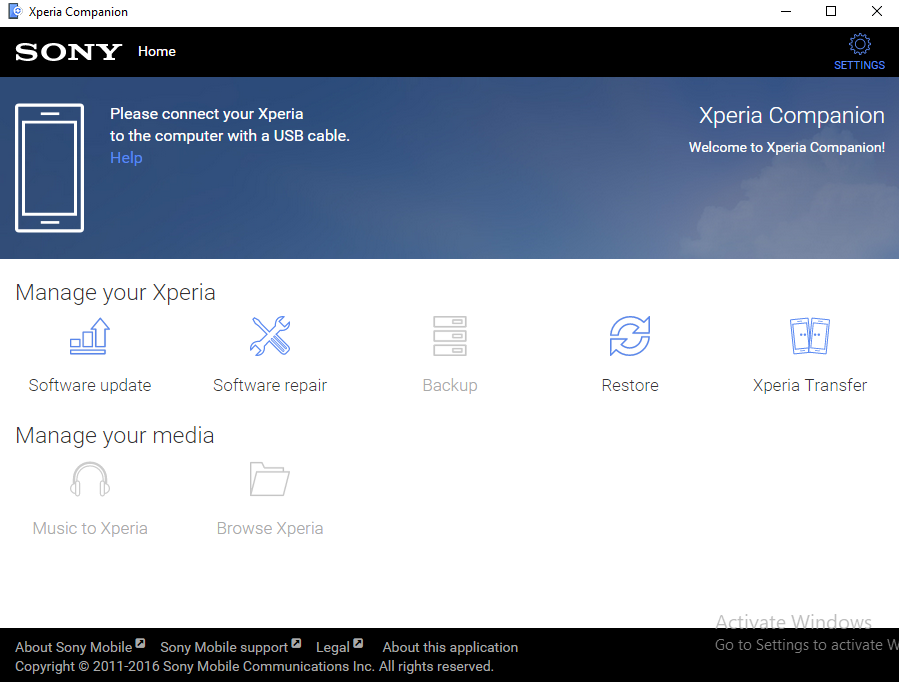The width and height of the screenshot is (899, 682).
Task: Open Music to Xperia
Action: click(x=90, y=479)
